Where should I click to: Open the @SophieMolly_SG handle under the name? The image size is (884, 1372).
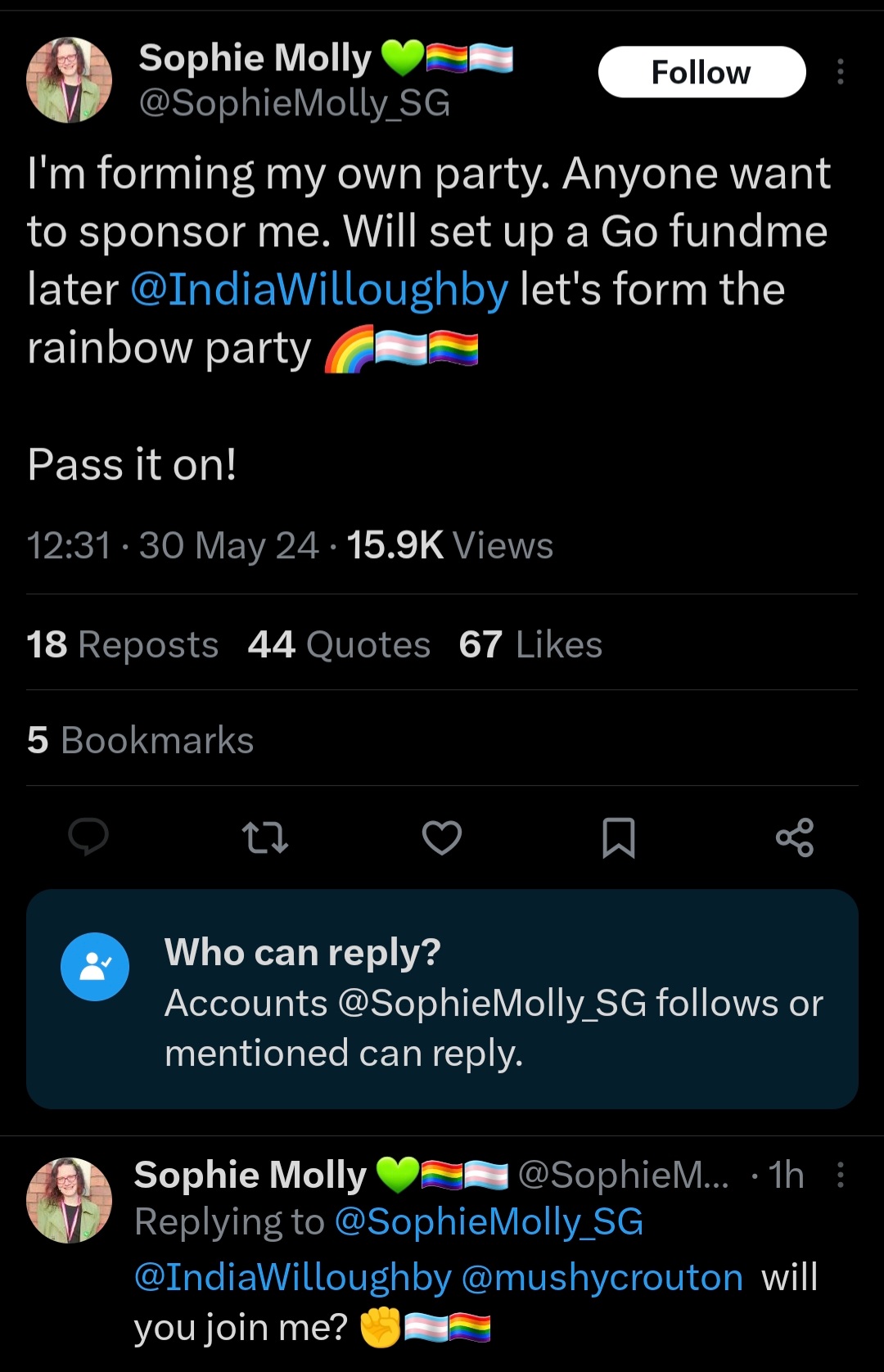295,103
